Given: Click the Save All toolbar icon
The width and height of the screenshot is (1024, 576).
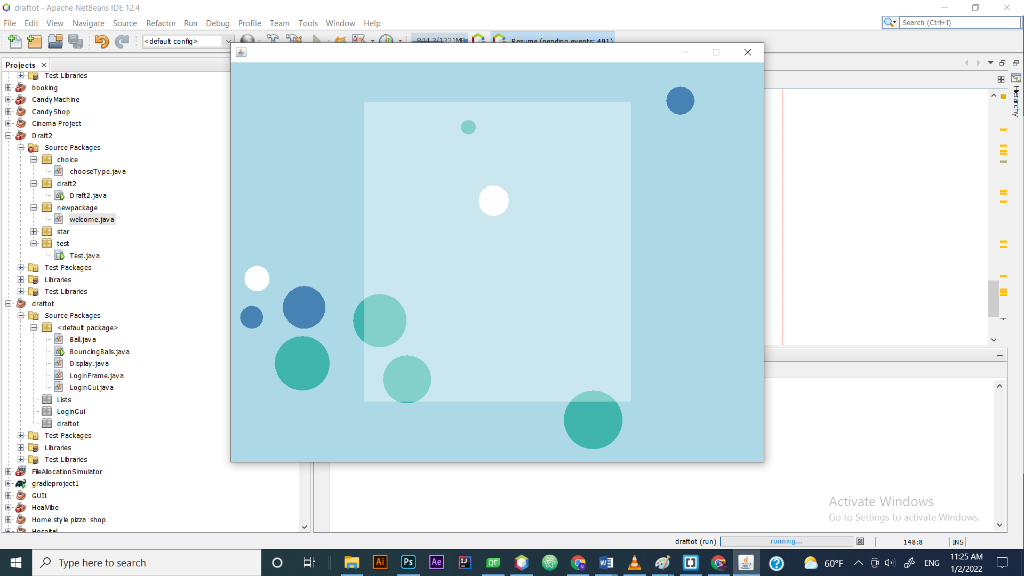Looking at the screenshot, I should click(76, 41).
